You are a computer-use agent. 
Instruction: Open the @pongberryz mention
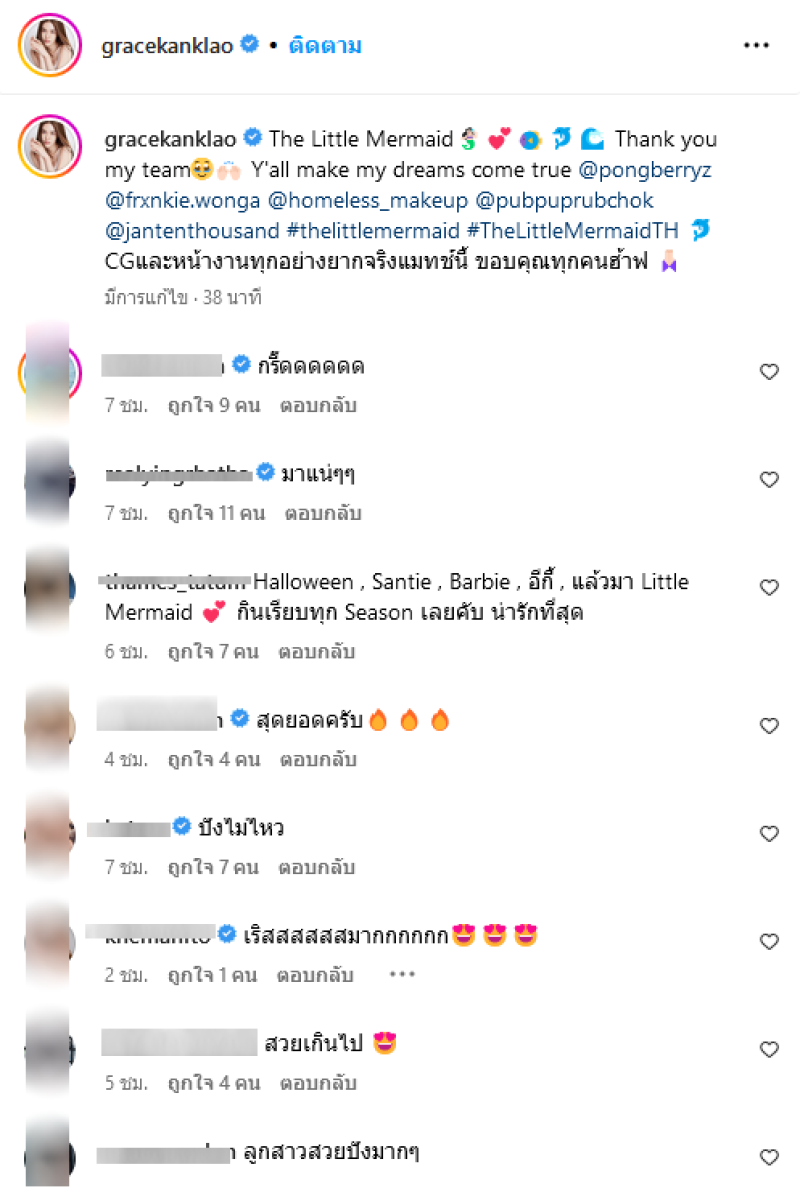click(x=645, y=170)
